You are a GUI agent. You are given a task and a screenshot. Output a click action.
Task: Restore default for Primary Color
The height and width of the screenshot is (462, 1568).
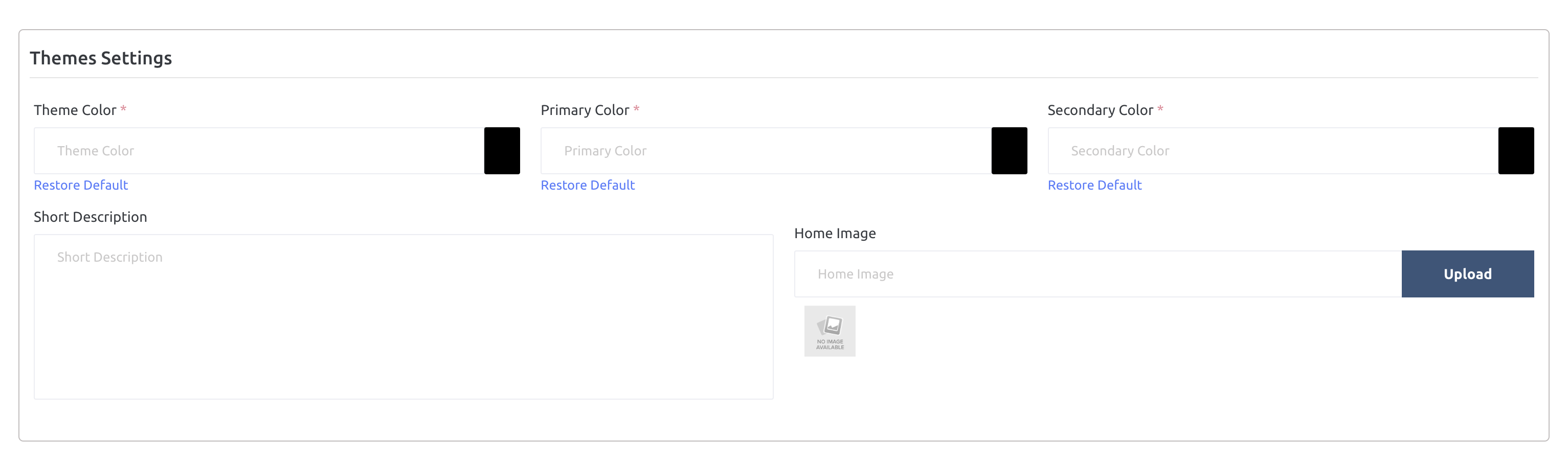click(588, 186)
